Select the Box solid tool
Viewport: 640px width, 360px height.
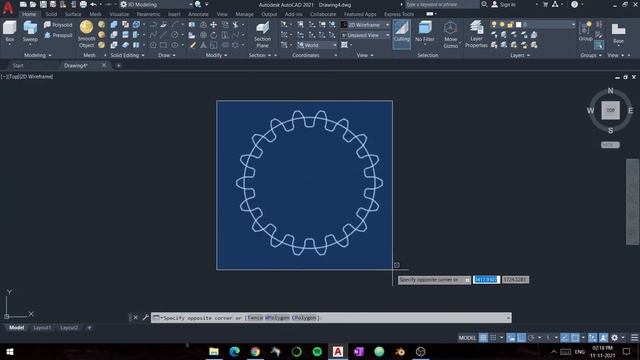[x=9, y=32]
